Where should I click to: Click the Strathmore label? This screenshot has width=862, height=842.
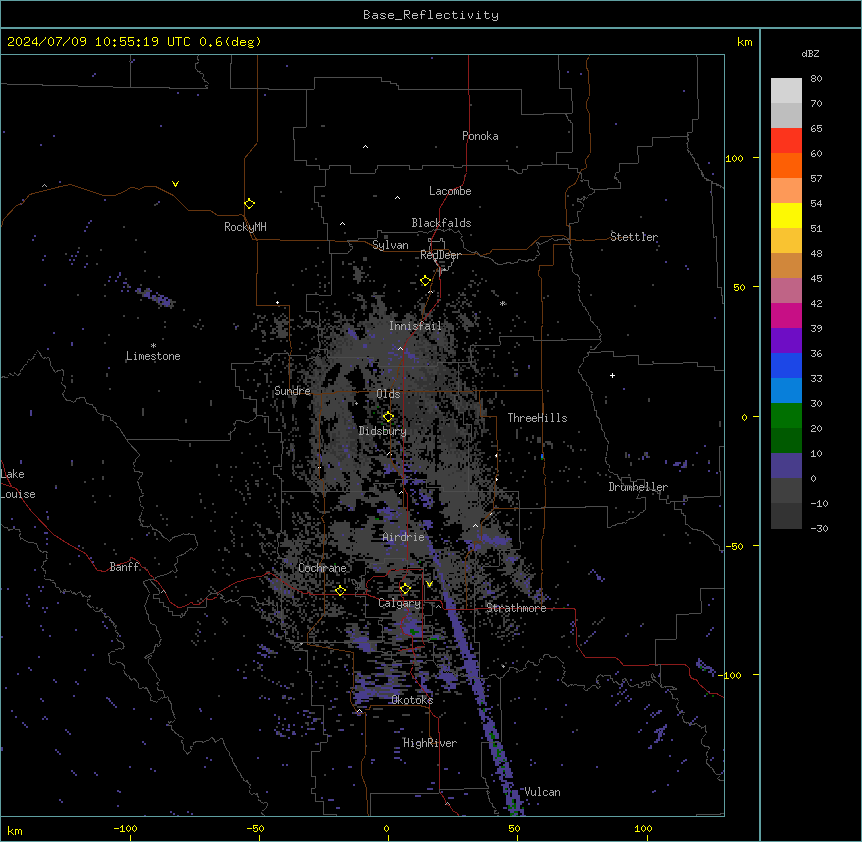(x=516, y=608)
